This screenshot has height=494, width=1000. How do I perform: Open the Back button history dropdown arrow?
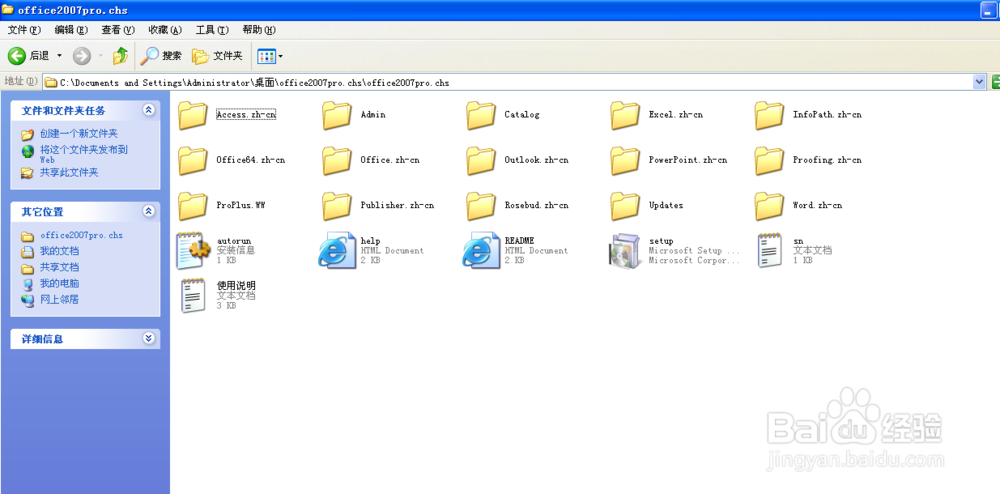60,56
